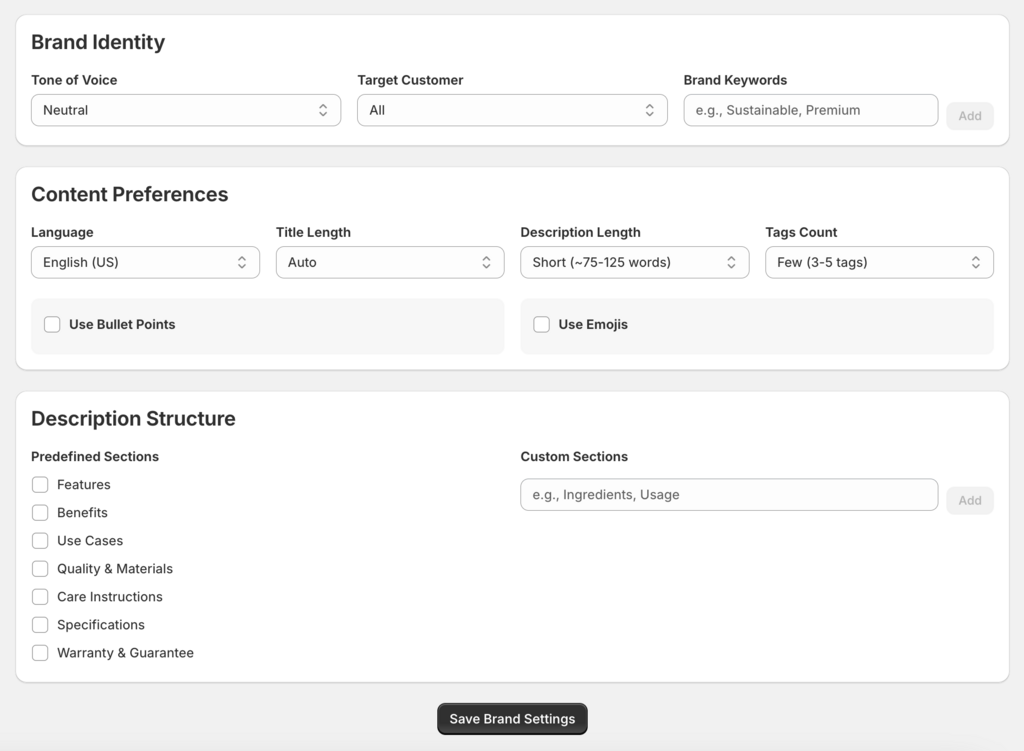
Task: Click Add next to Brand Keywords
Action: tap(969, 115)
